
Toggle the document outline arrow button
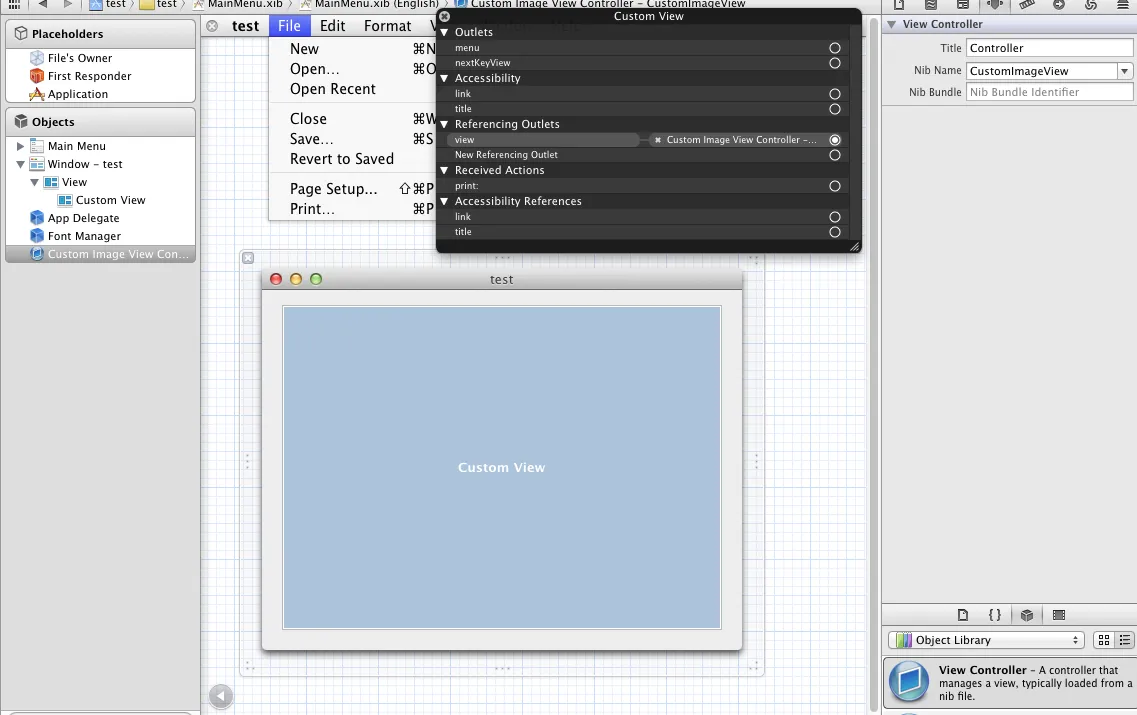coord(220,696)
